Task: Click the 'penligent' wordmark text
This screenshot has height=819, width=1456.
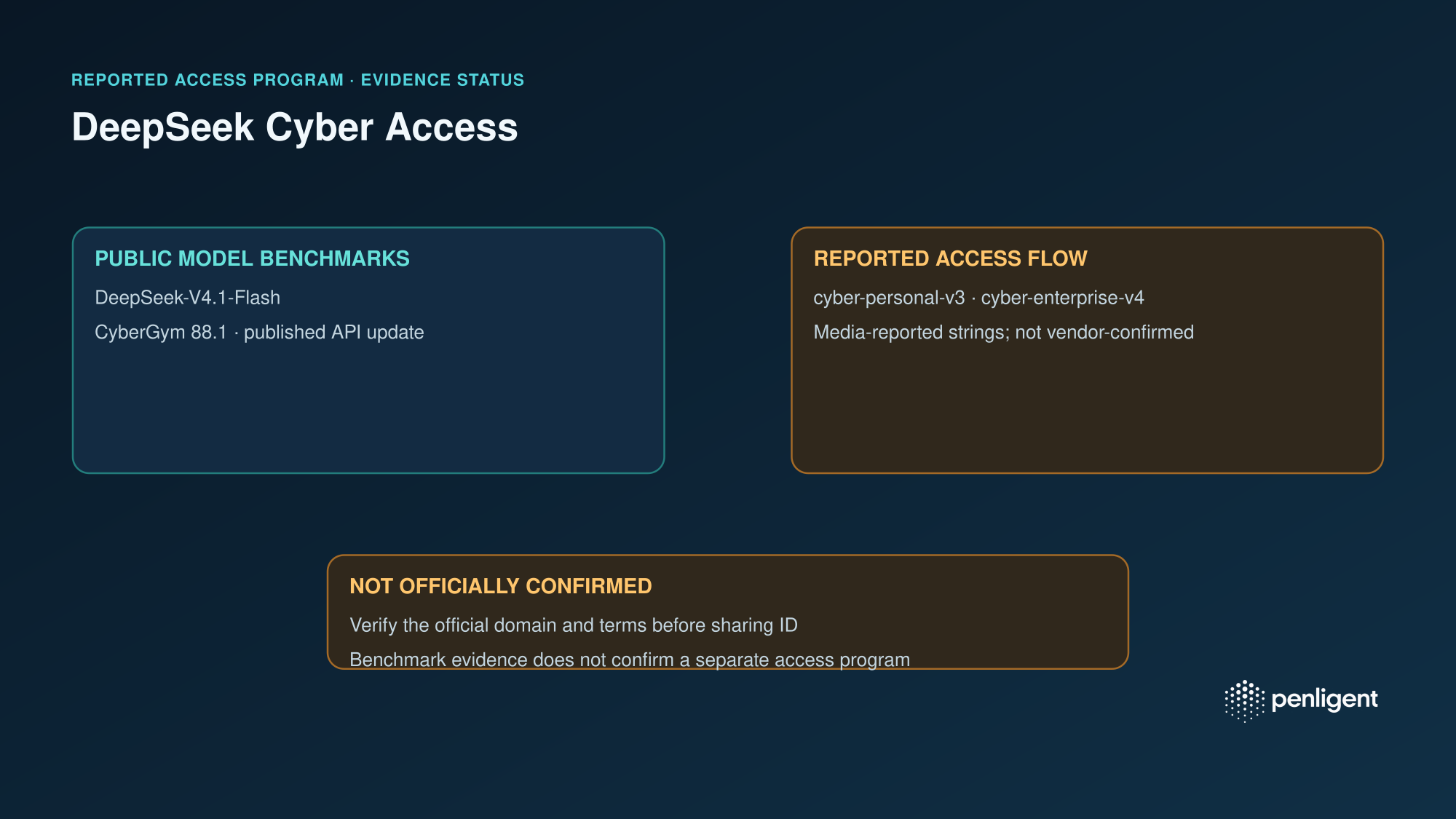Action: (x=1324, y=700)
